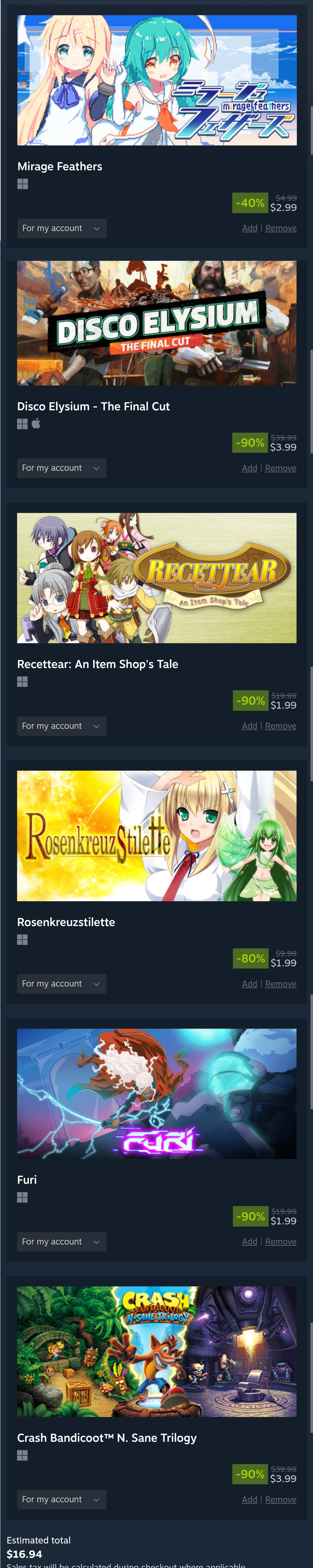This screenshot has height=1568, width=313.
Task: Remove Rosenkreuzstilette from the cart
Action: [x=281, y=984]
